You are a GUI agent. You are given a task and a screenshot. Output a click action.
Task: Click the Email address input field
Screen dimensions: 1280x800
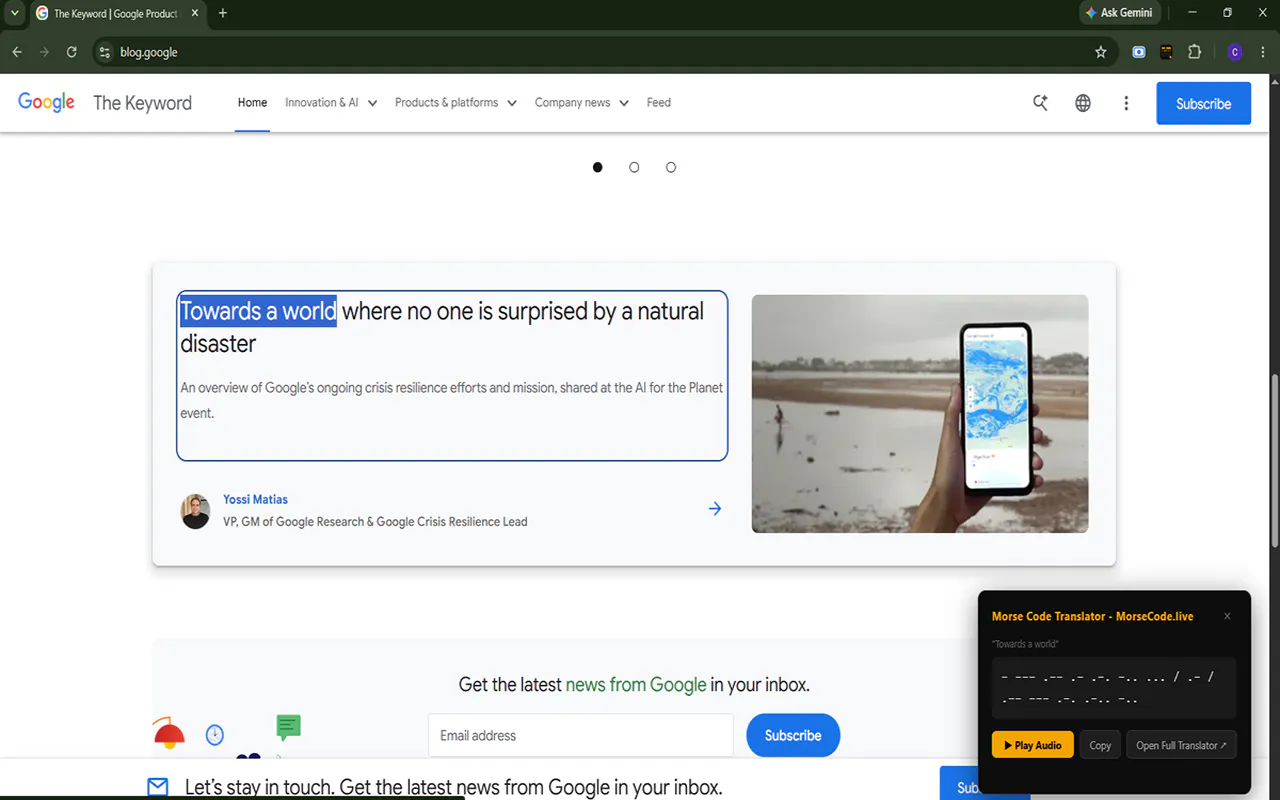pyautogui.click(x=580, y=735)
